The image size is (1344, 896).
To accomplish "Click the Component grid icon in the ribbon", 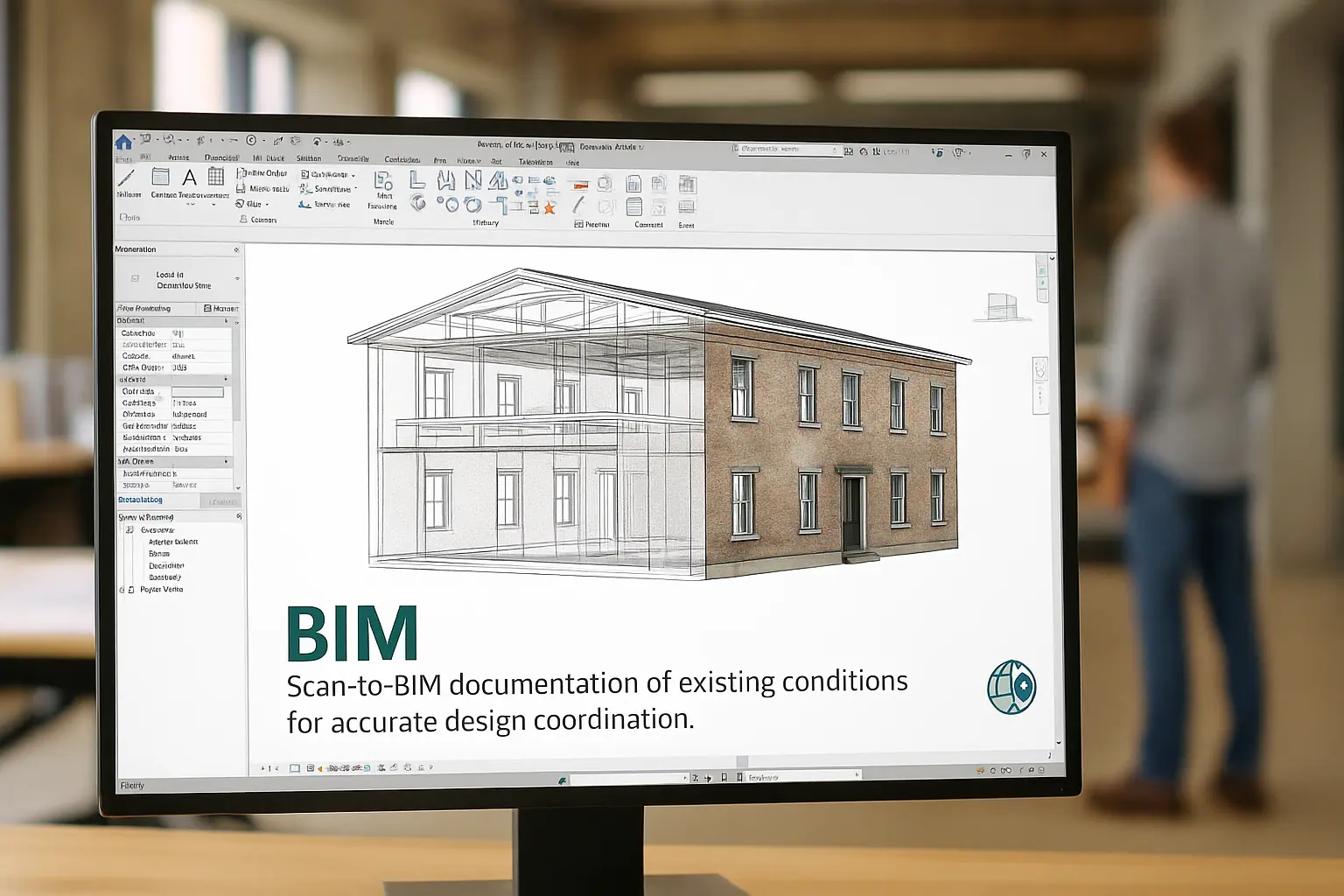I will tap(215, 178).
